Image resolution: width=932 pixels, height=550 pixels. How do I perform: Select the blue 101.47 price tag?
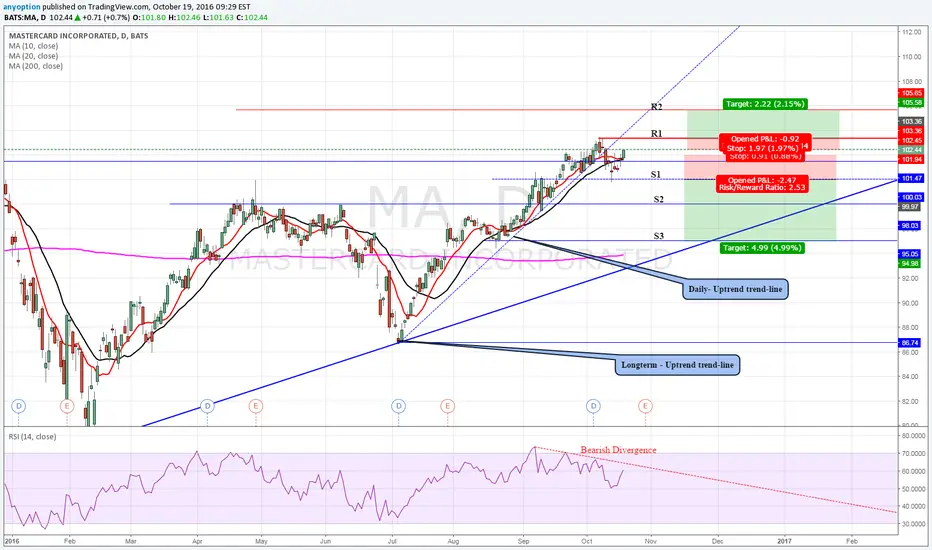pos(911,178)
